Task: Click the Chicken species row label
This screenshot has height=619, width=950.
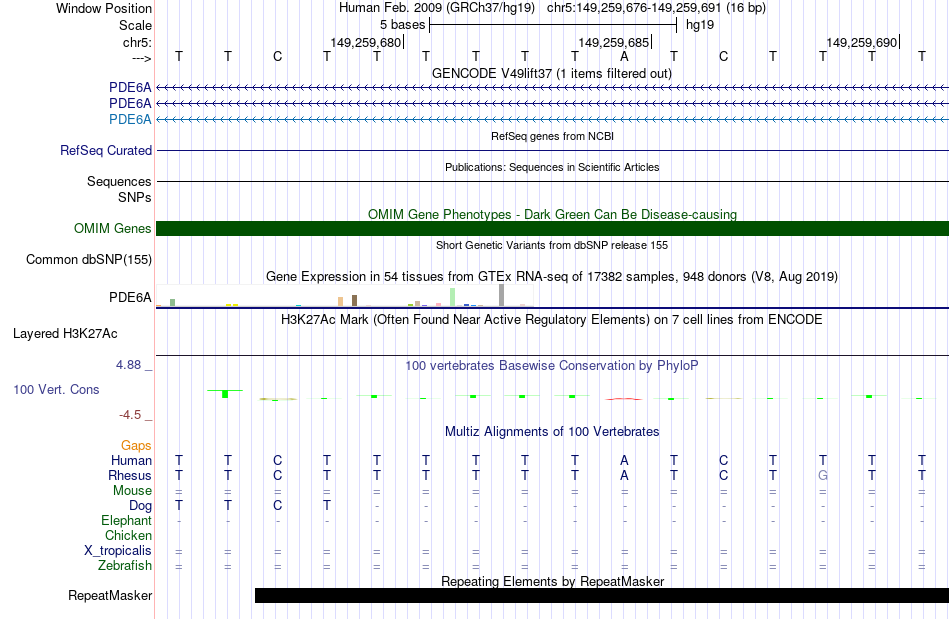Action: click(x=128, y=535)
